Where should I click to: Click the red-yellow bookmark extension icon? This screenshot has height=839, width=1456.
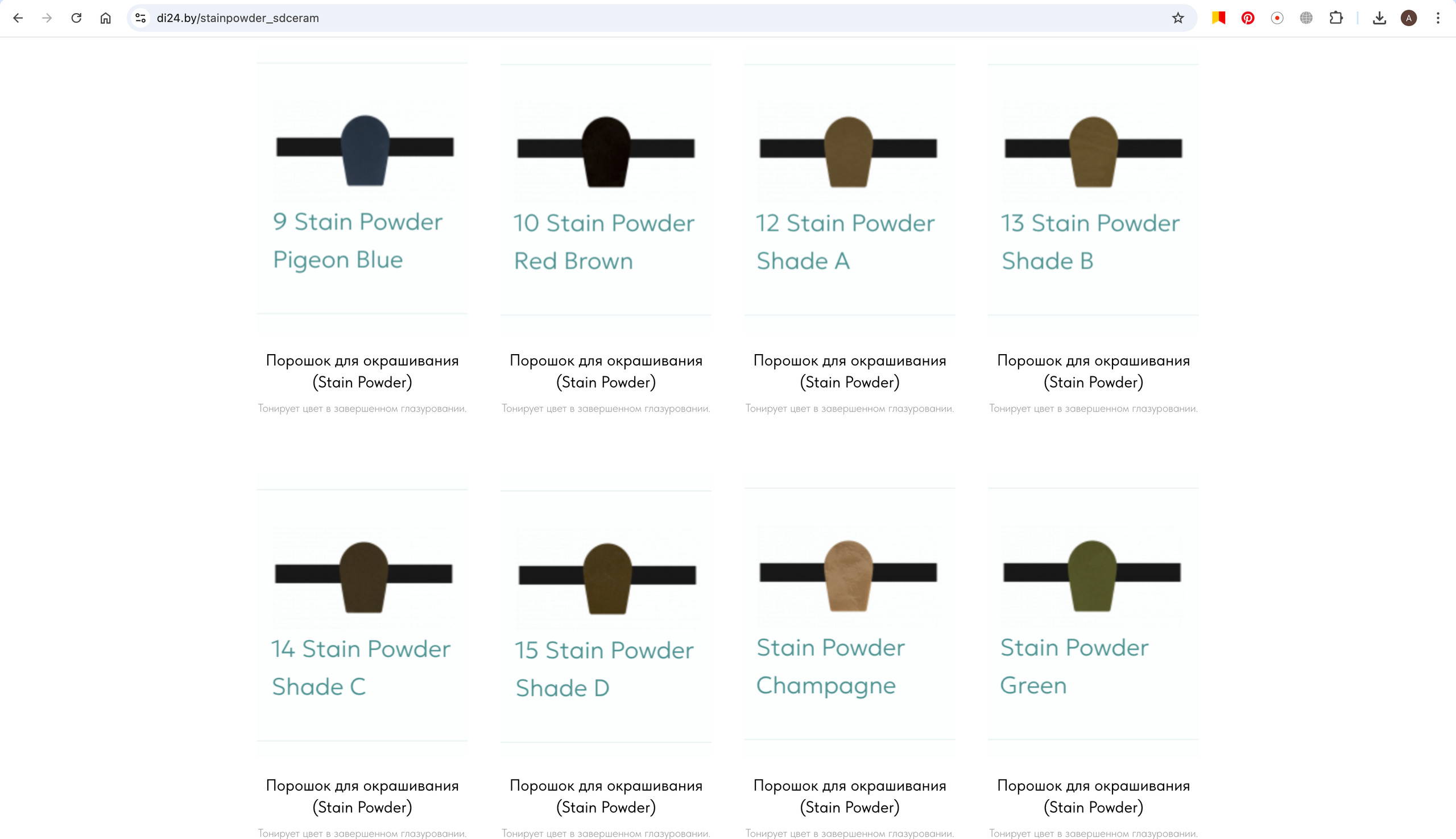click(1218, 18)
